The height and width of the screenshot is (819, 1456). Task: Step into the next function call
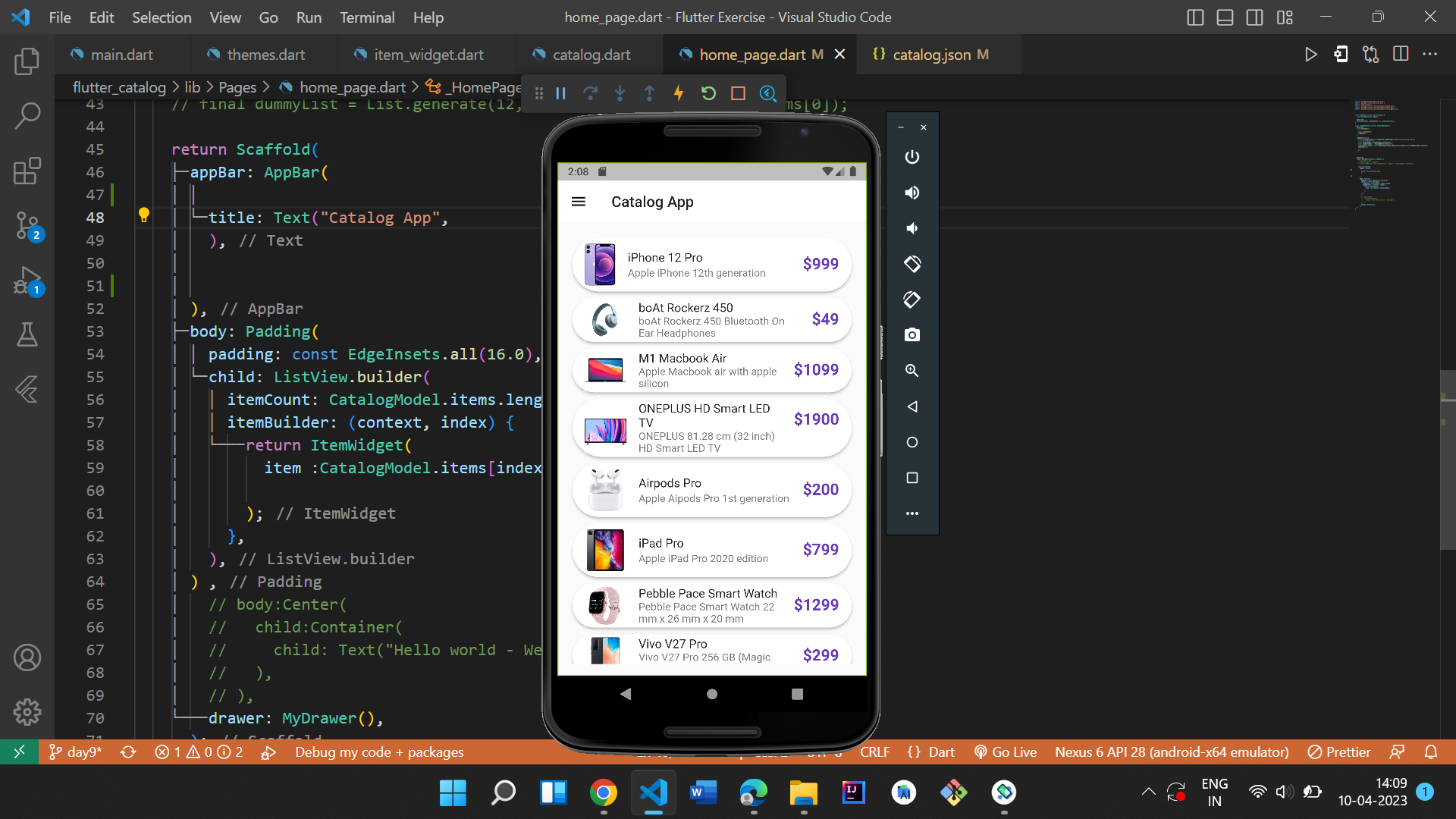click(x=620, y=93)
